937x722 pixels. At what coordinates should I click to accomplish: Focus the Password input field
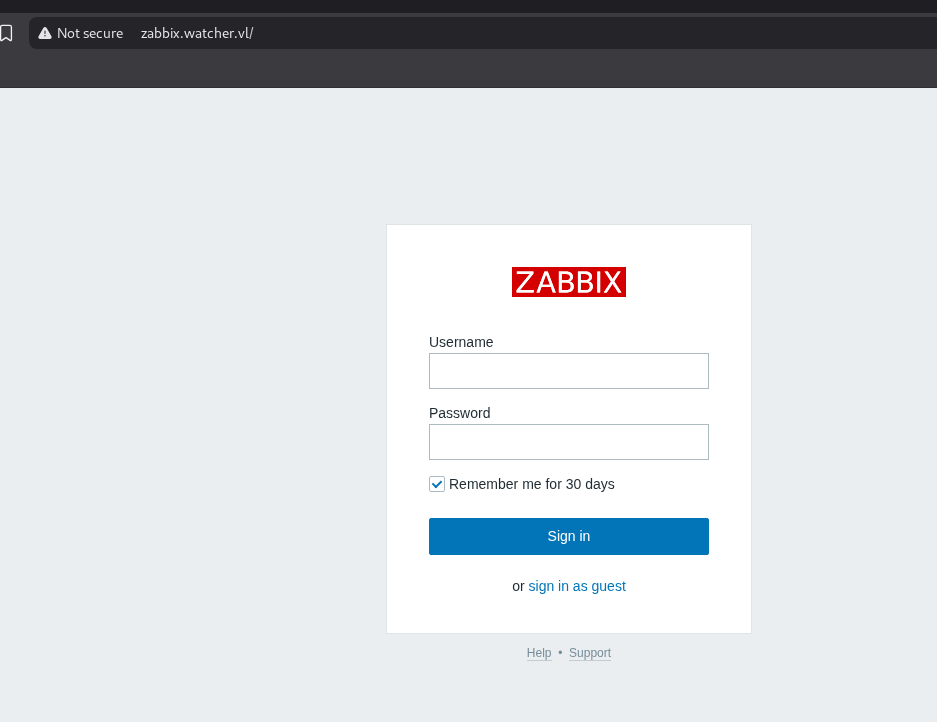pyautogui.click(x=568, y=442)
